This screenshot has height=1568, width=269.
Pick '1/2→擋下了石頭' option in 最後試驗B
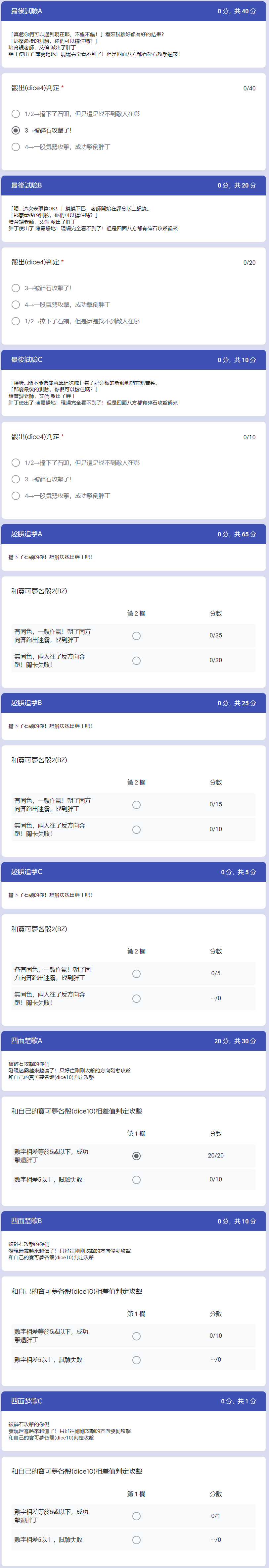[x=16, y=321]
